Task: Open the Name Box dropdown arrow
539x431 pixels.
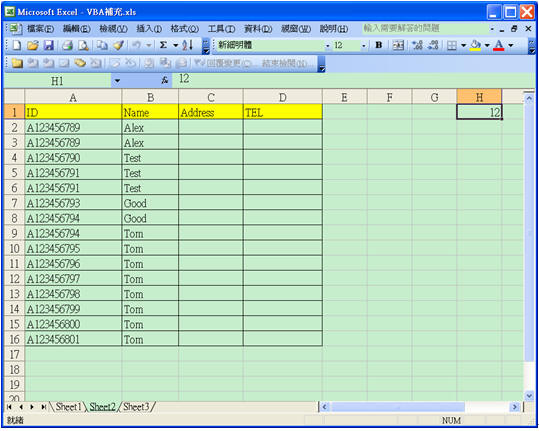Action: click(x=117, y=81)
